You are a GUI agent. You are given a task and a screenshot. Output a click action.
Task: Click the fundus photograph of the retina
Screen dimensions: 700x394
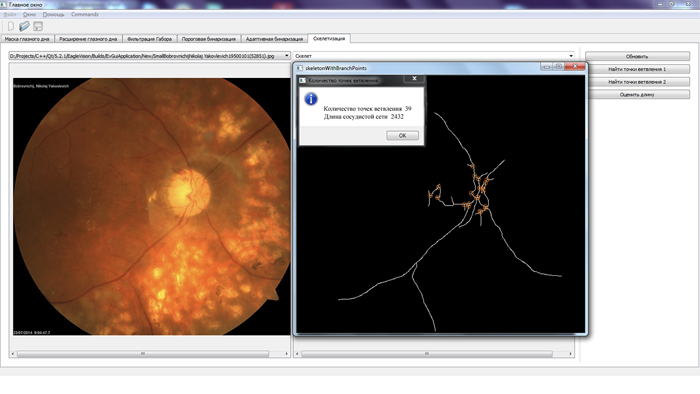click(x=152, y=207)
